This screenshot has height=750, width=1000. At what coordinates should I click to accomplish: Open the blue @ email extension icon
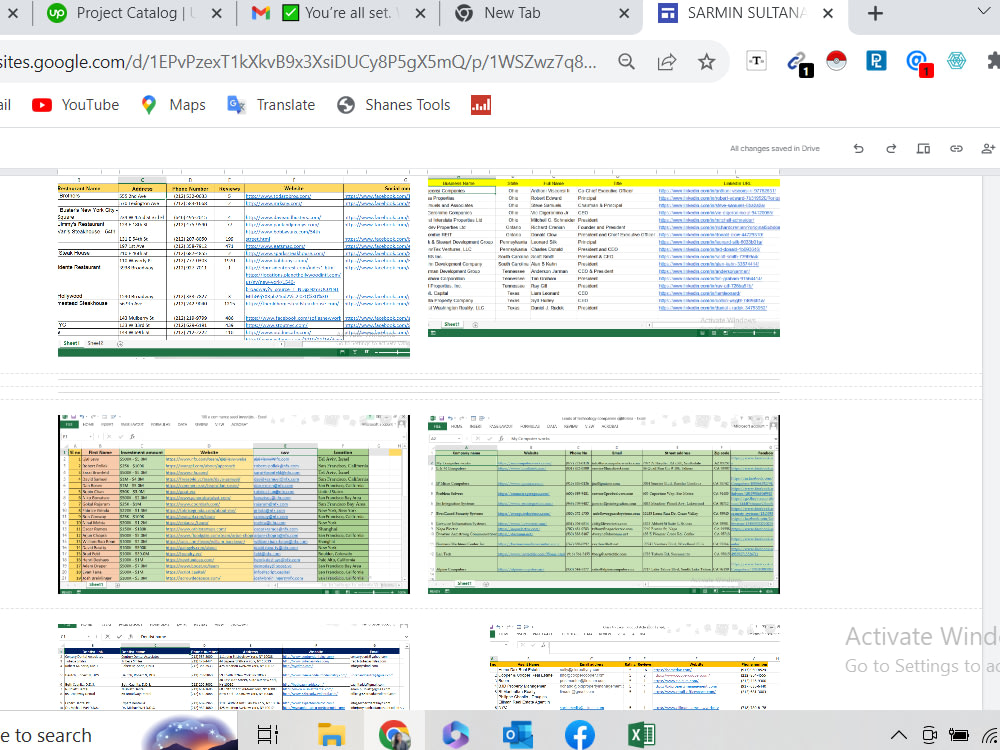(918, 62)
